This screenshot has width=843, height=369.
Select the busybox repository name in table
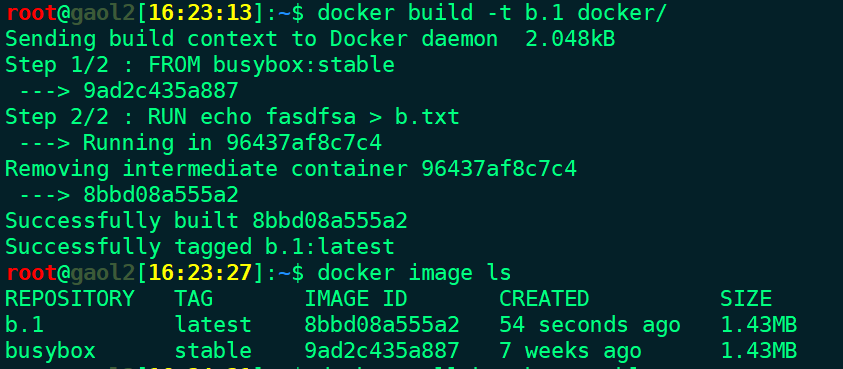[50, 351]
